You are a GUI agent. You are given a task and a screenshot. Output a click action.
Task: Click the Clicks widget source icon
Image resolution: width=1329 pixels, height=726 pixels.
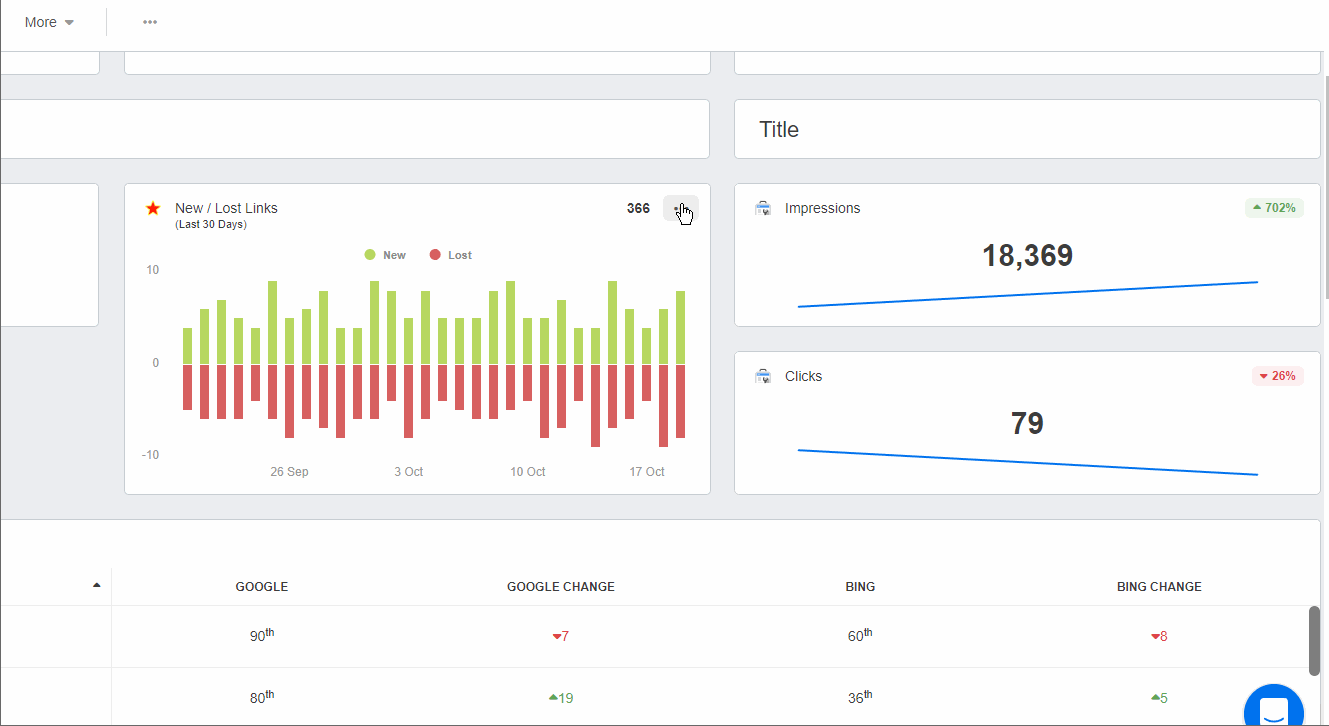click(x=763, y=376)
